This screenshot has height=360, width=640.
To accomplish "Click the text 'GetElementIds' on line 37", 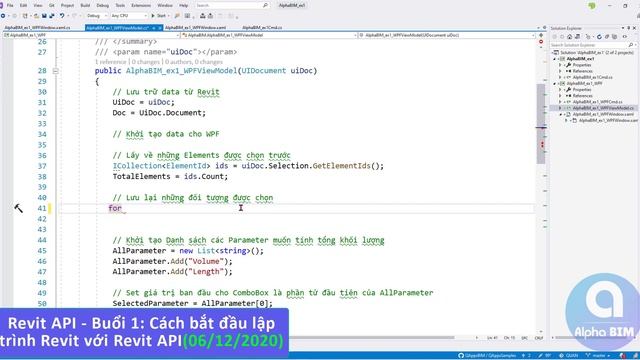I will [341, 166].
